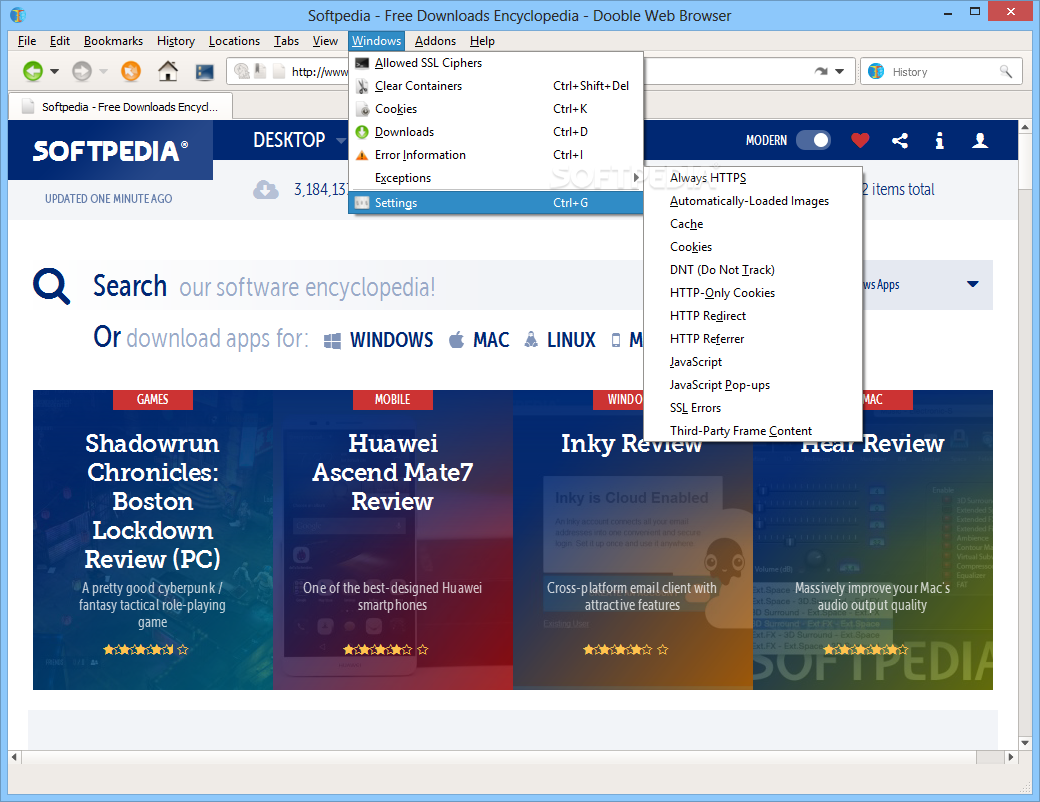Open the View menu

[325, 41]
